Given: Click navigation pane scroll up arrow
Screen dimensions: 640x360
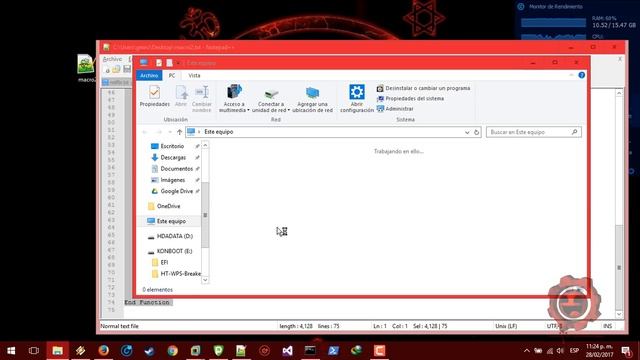Looking at the screenshot, I should click(x=205, y=145).
